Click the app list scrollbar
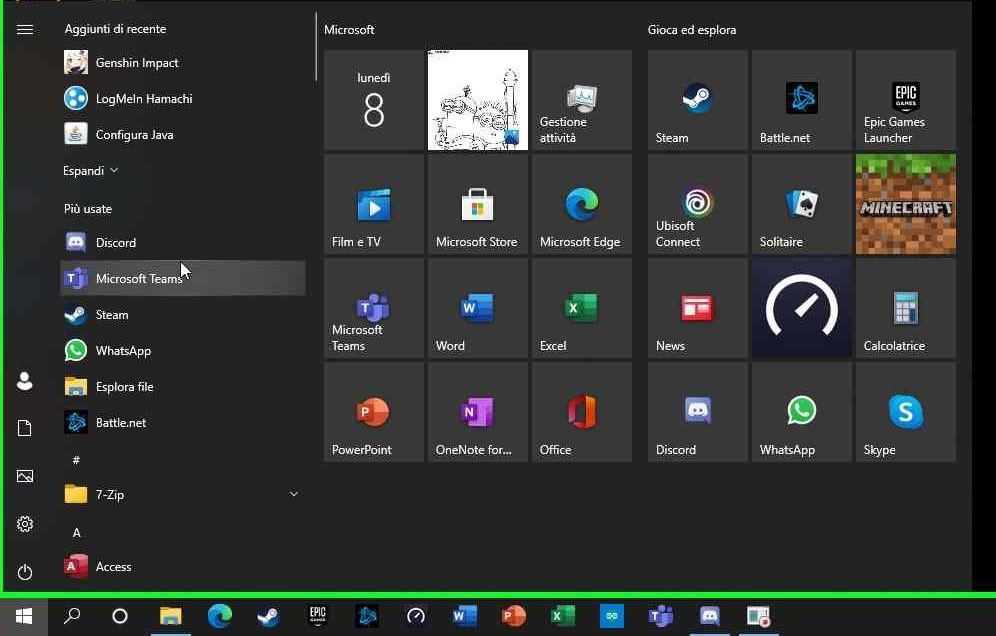This screenshot has height=636, width=996. (316, 48)
